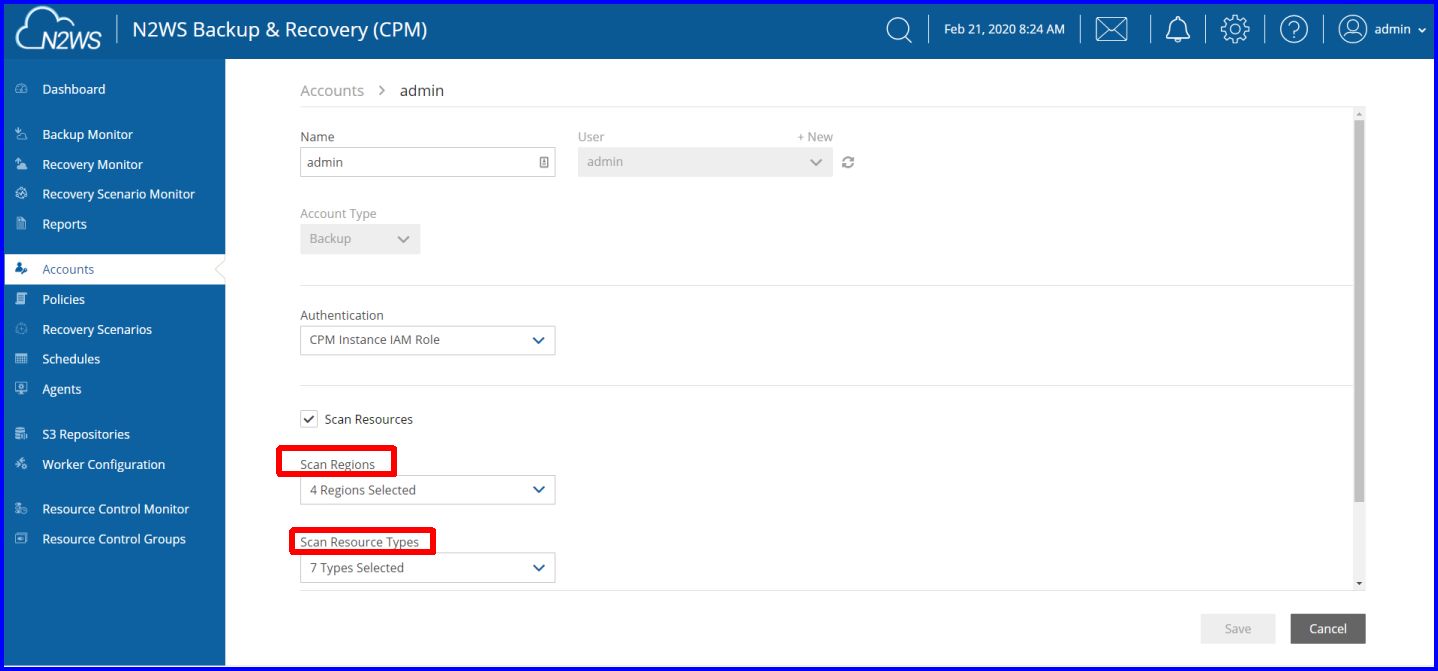
Task: Open S3 Repositories page
Action: [86, 434]
